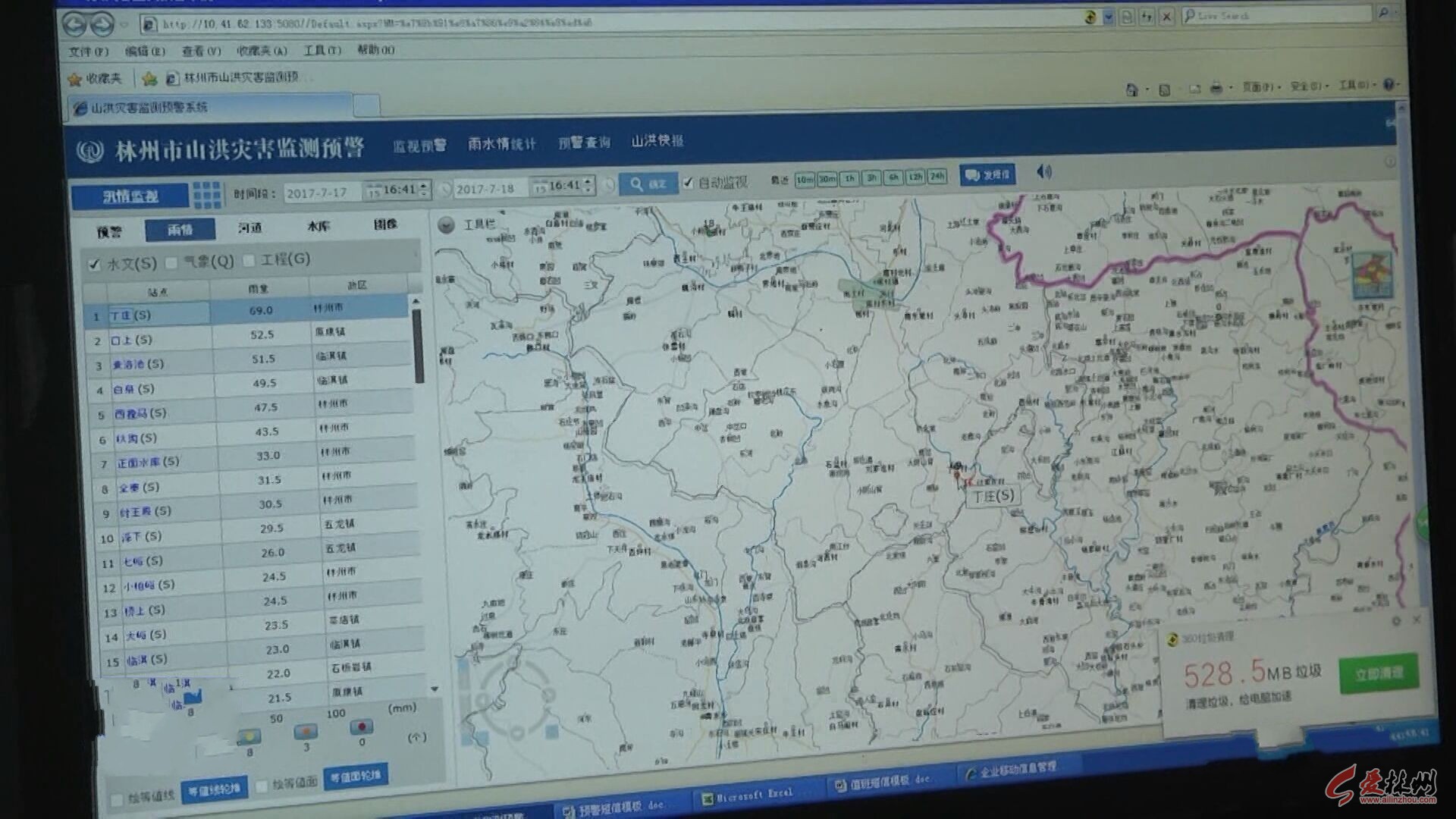Select the 水库 tab
Image resolution: width=1456 pixels, height=819 pixels.
pos(318,226)
